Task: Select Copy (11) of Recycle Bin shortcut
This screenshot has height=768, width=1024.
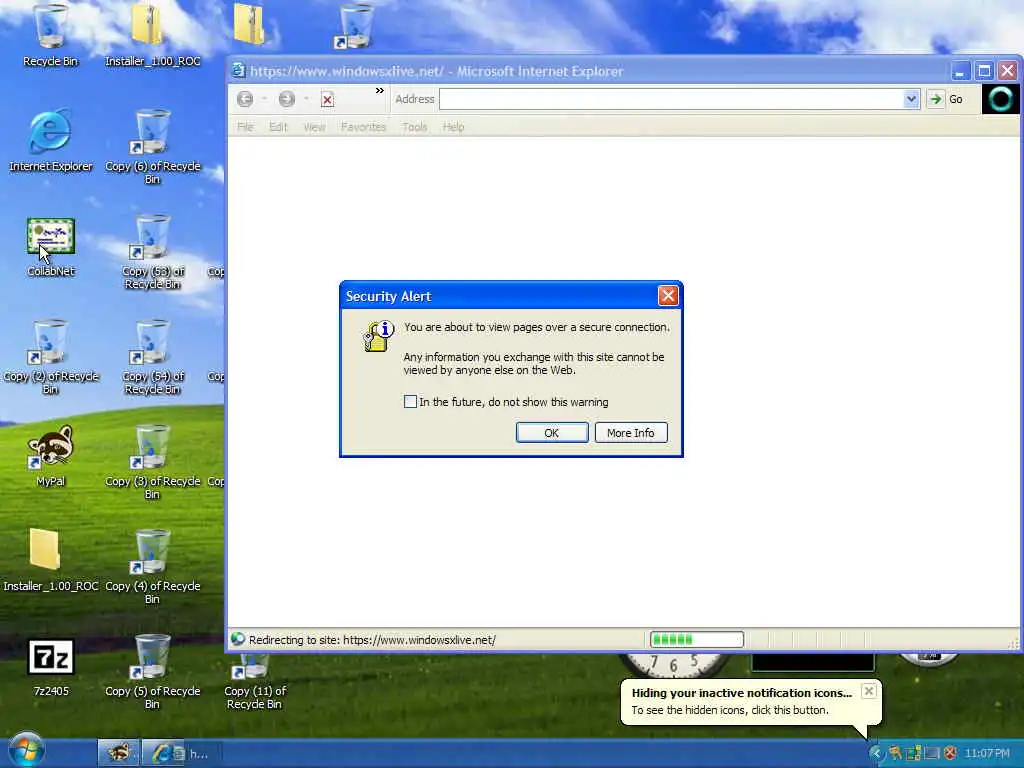Action: (x=255, y=682)
